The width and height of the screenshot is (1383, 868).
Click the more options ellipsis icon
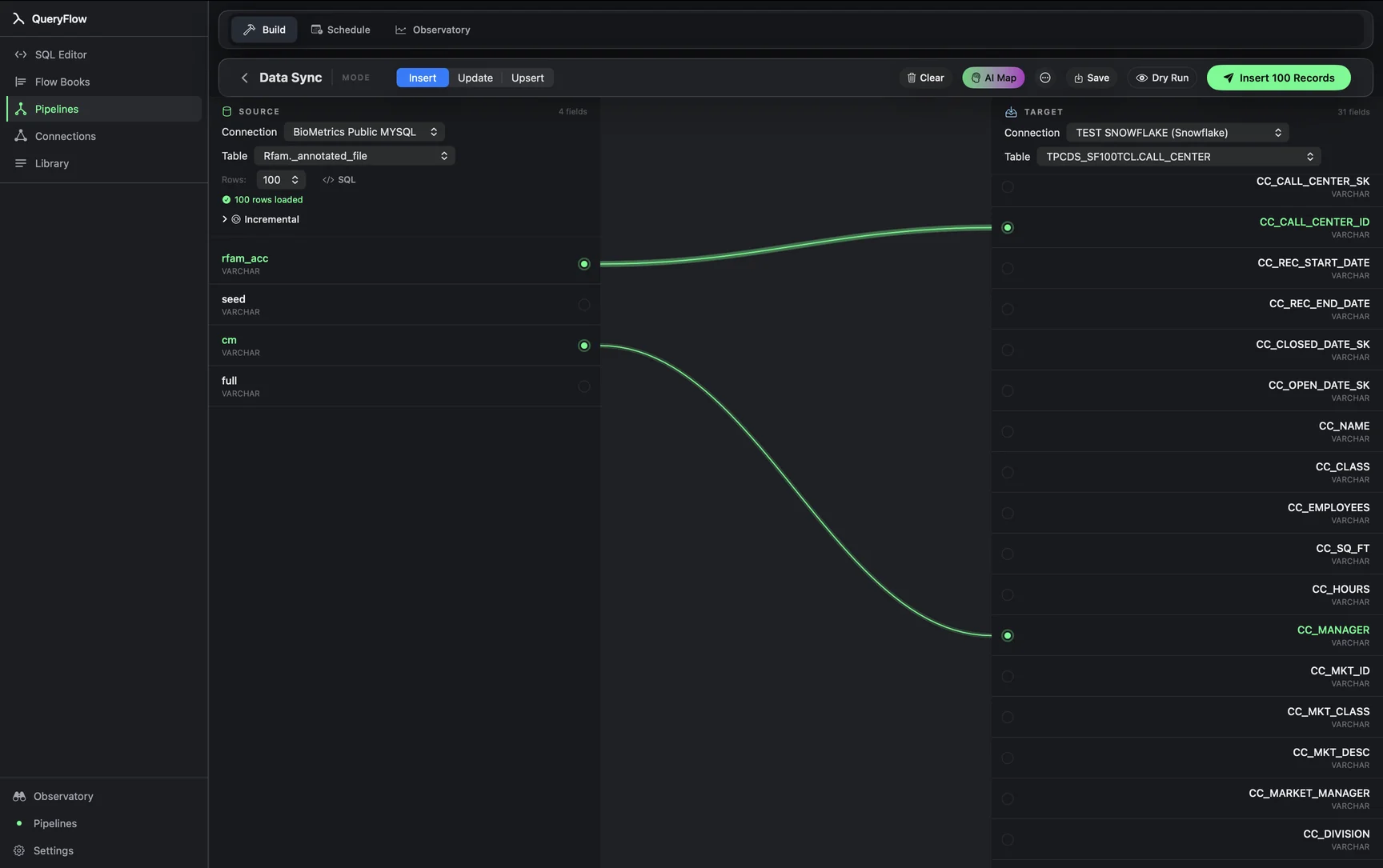1044,78
